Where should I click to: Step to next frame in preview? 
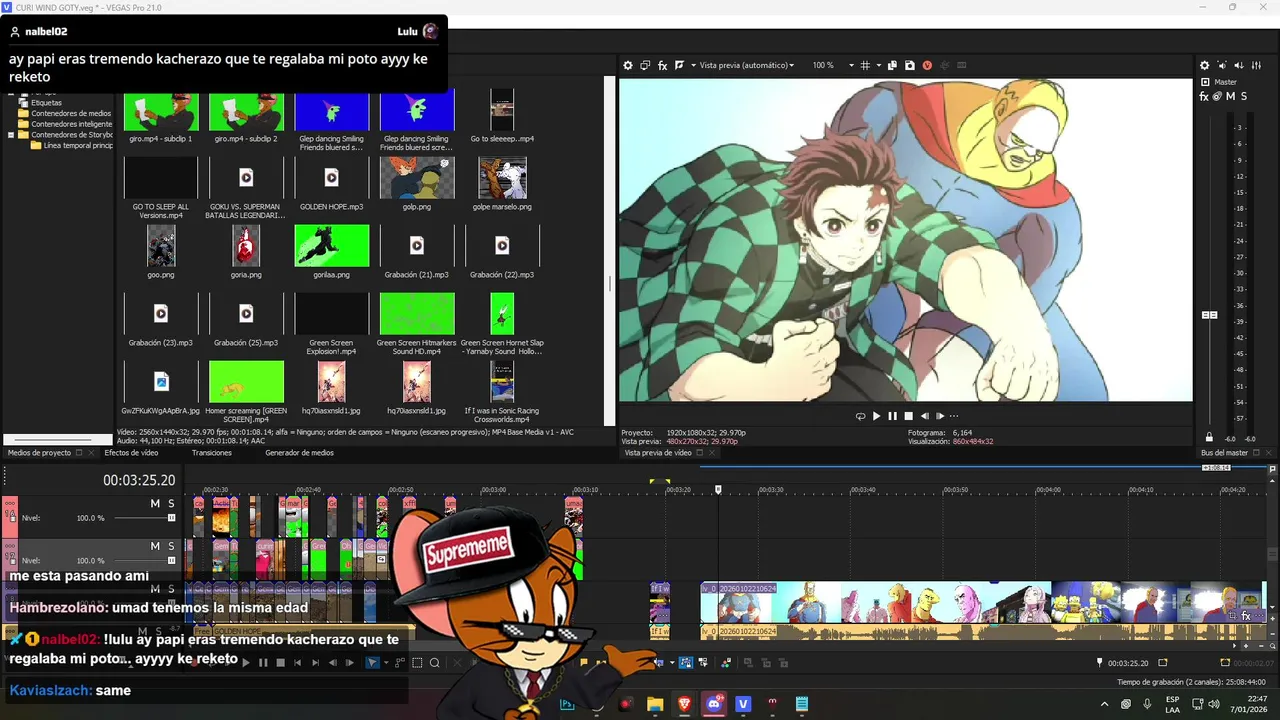pyautogui.click(x=940, y=416)
